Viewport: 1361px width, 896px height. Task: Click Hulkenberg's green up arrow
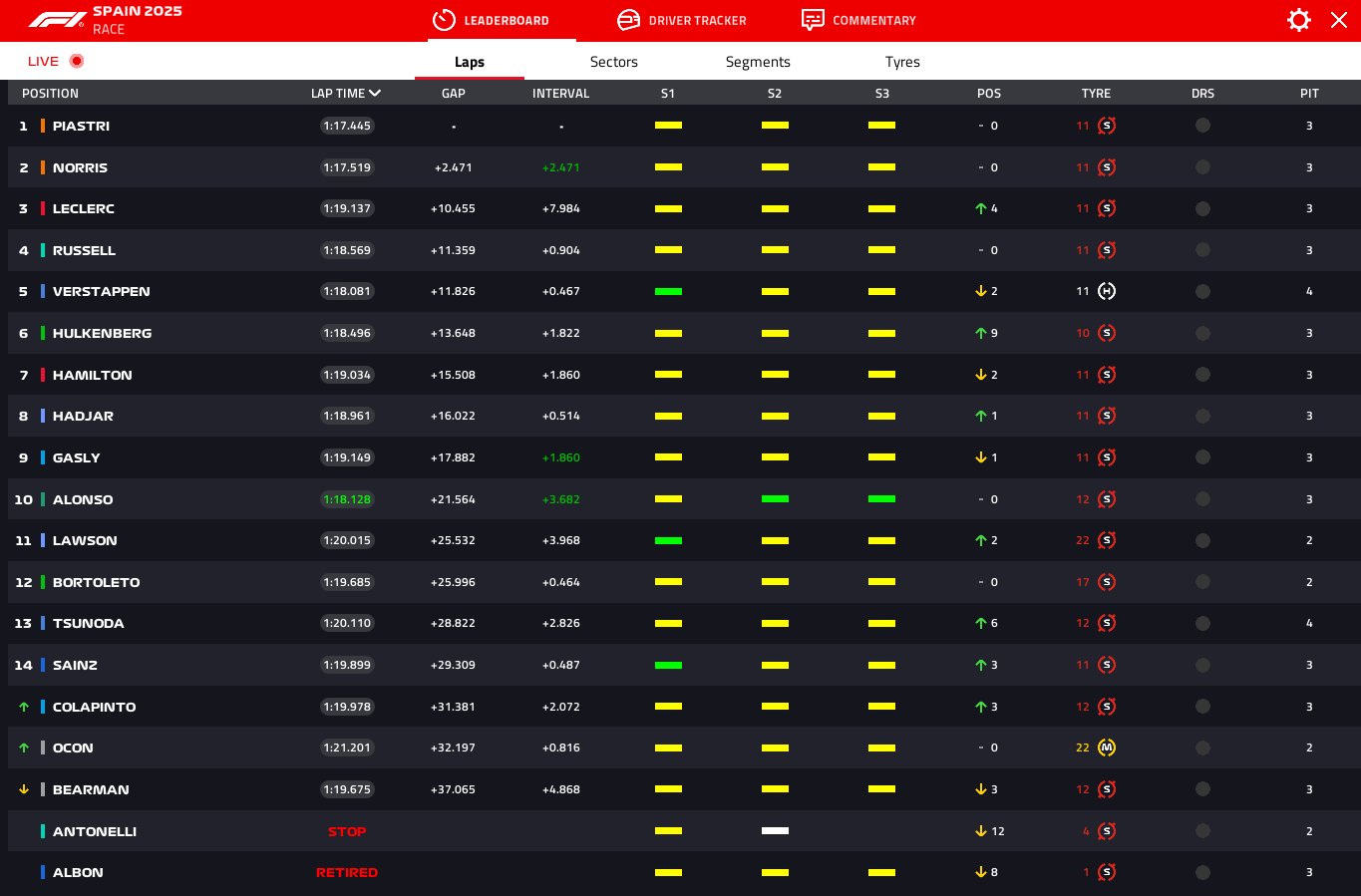[x=981, y=333]
